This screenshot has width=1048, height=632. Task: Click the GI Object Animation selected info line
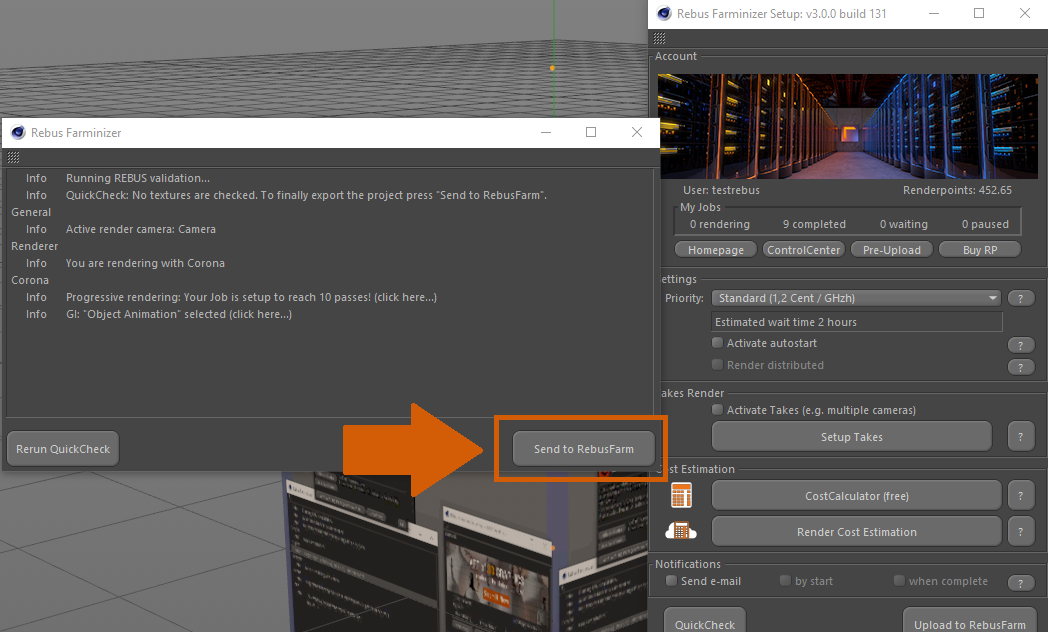[178, 314]
